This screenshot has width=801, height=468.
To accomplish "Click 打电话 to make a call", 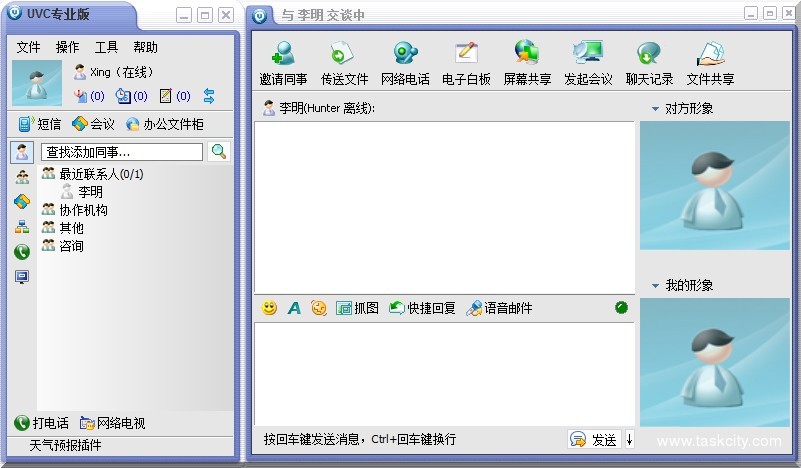I will pos(41,423).
